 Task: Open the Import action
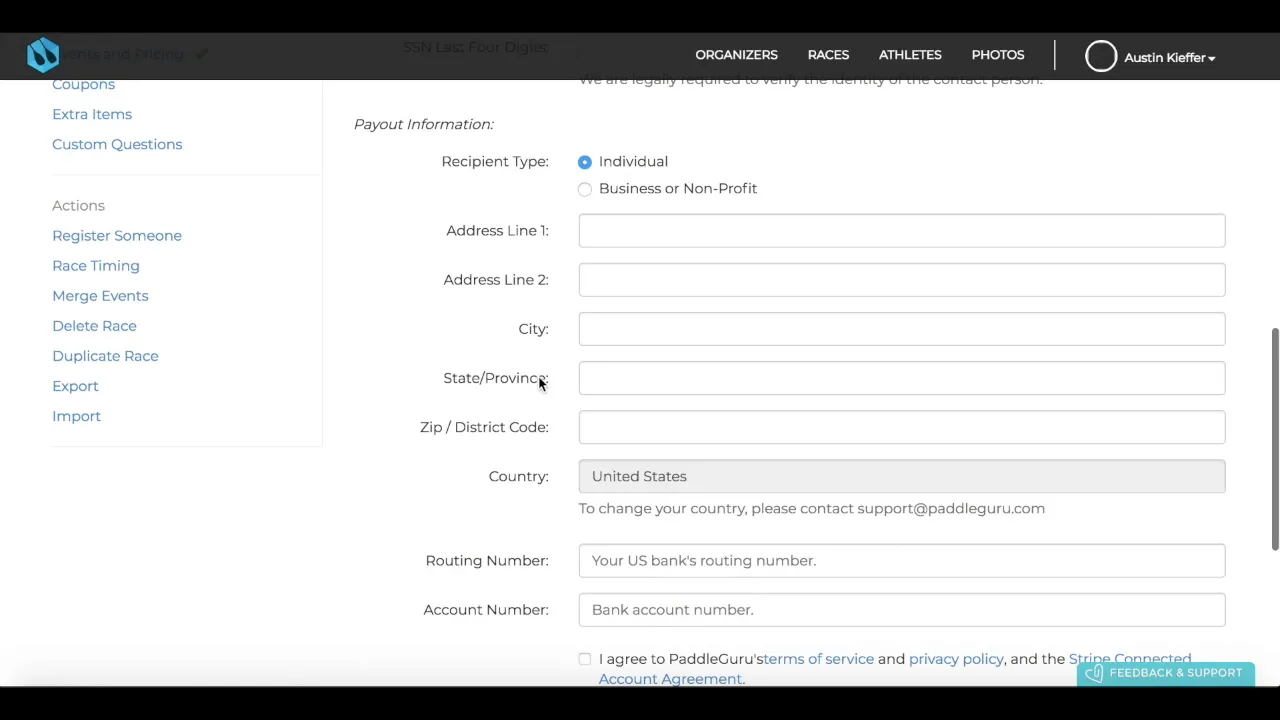coord(76,416)
